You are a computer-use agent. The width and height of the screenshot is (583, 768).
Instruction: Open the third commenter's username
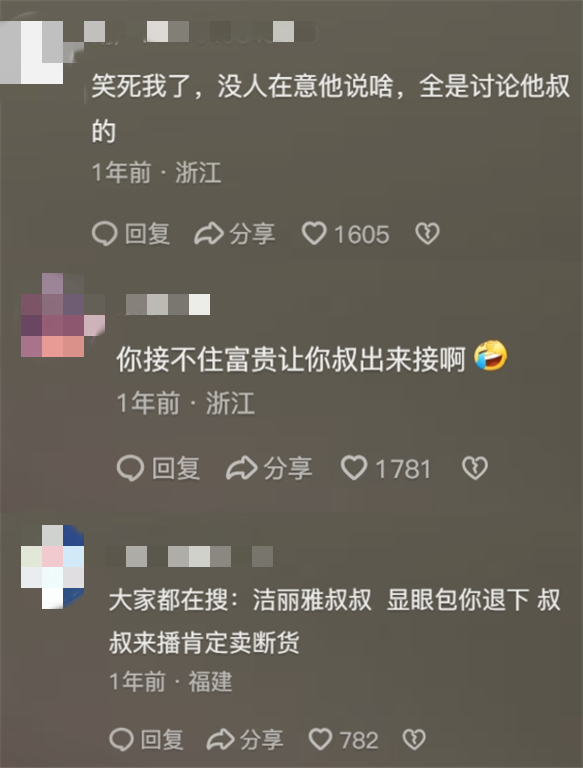(x=189, y=557)
